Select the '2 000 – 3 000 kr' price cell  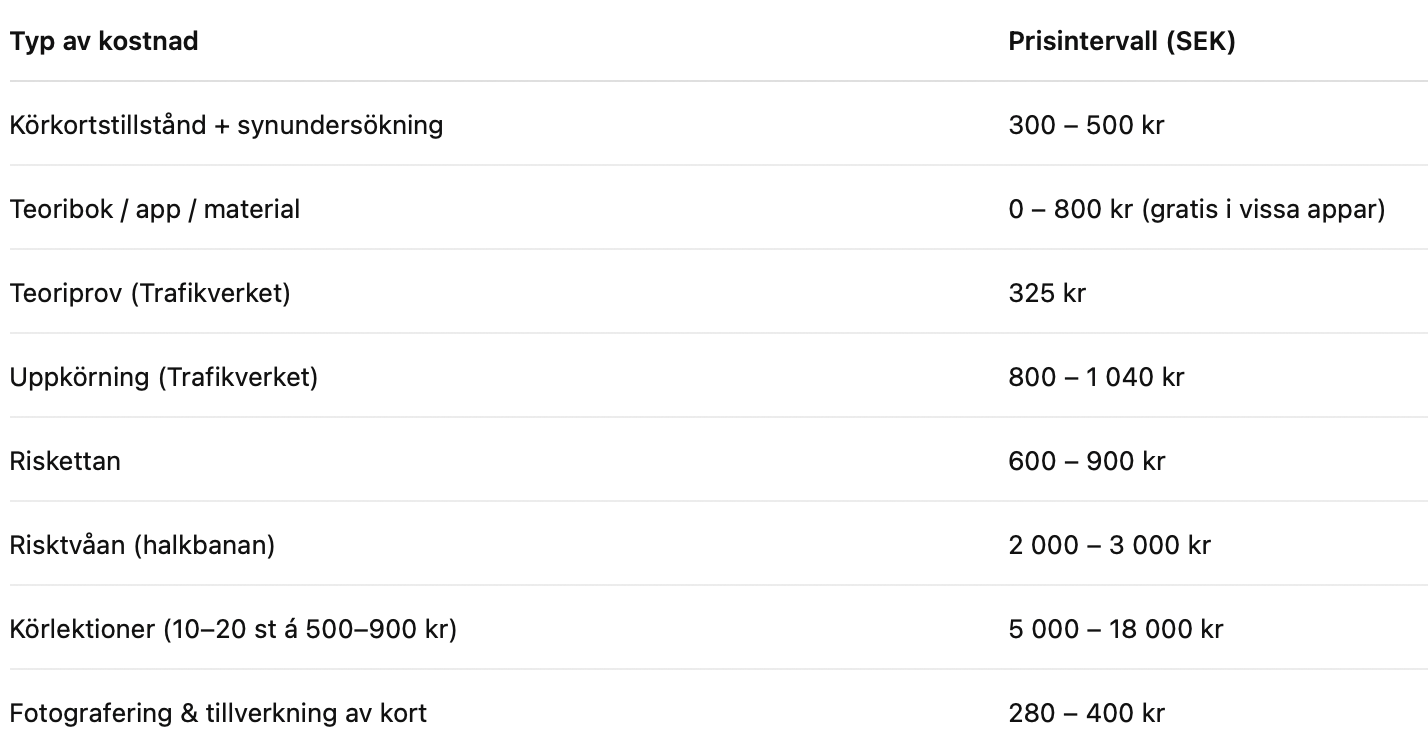(x=1110, y=545)
